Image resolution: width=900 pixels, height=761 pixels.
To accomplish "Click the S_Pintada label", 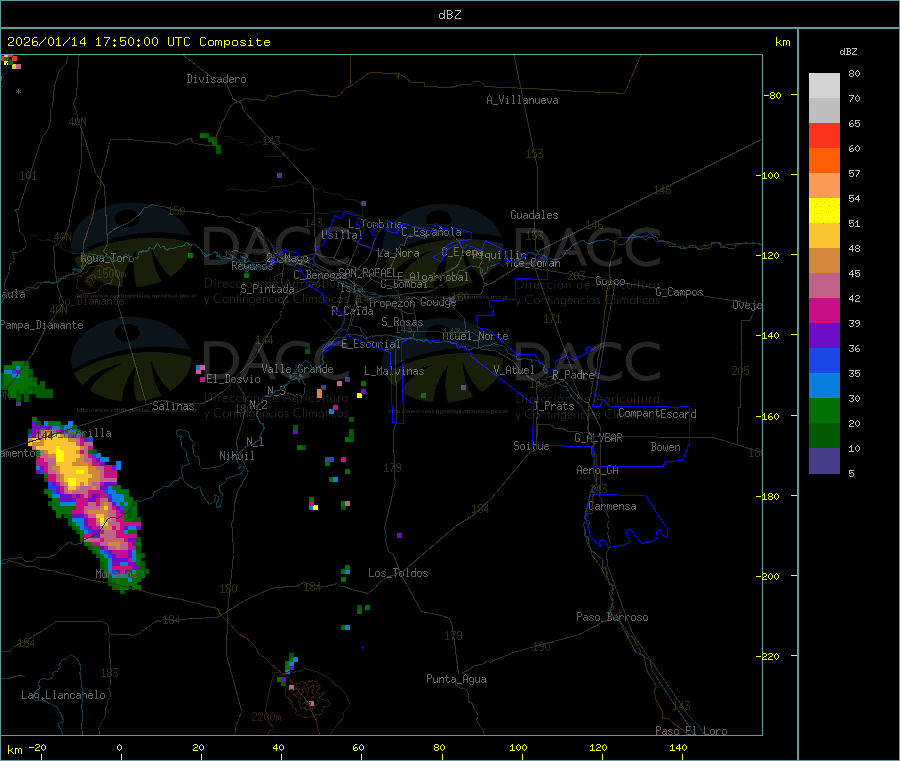I will pyautogui.click(x=267, y=289).
